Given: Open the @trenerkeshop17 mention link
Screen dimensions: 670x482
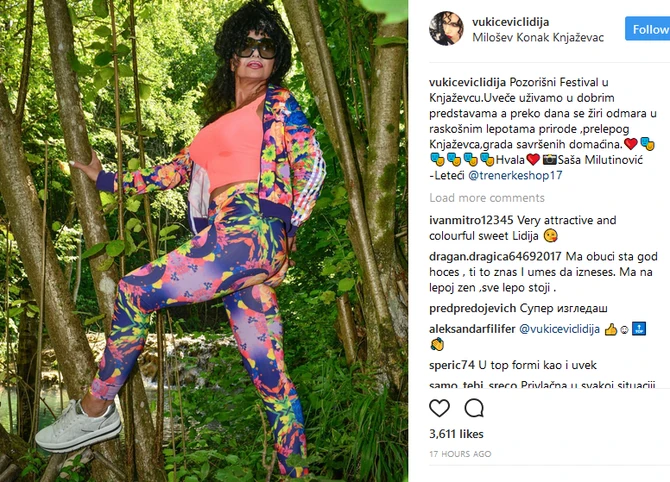Looking at the screenshot, I should (515, 175).
